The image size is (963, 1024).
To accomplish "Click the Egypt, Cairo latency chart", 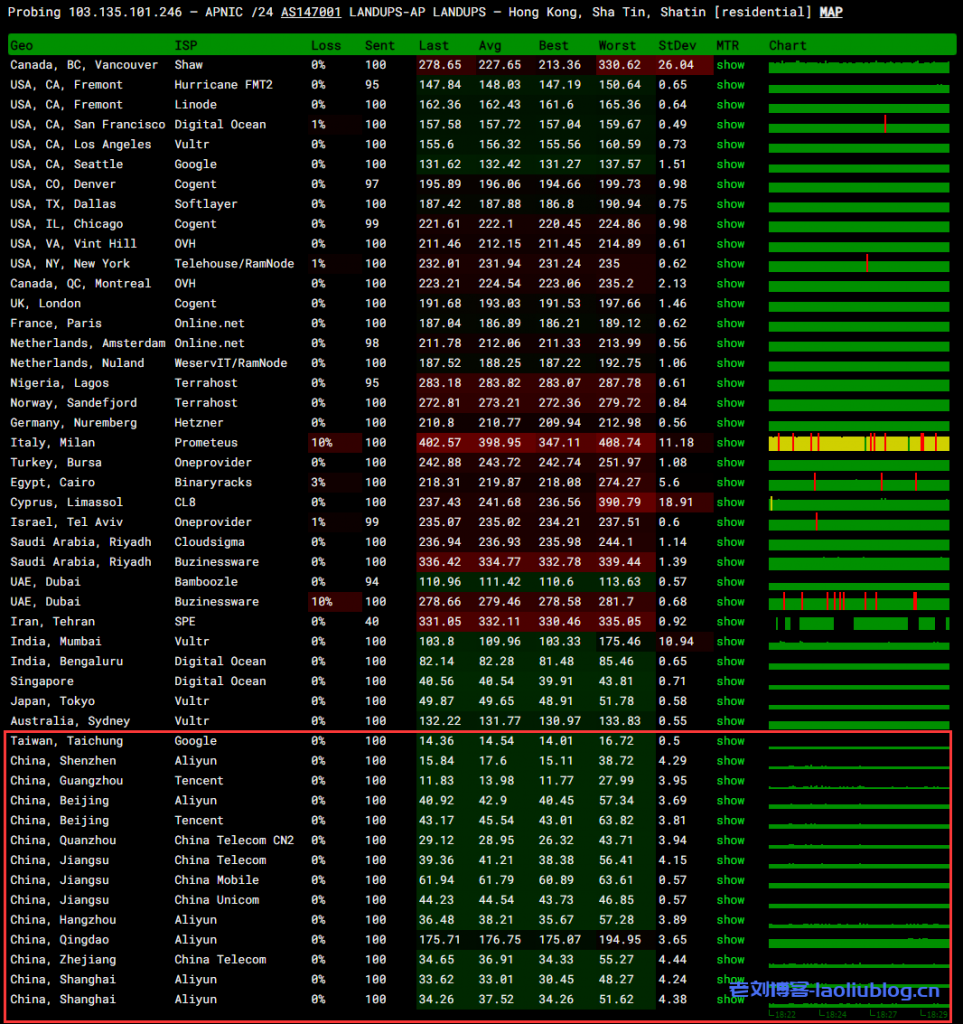I will (x=858, y=483).
